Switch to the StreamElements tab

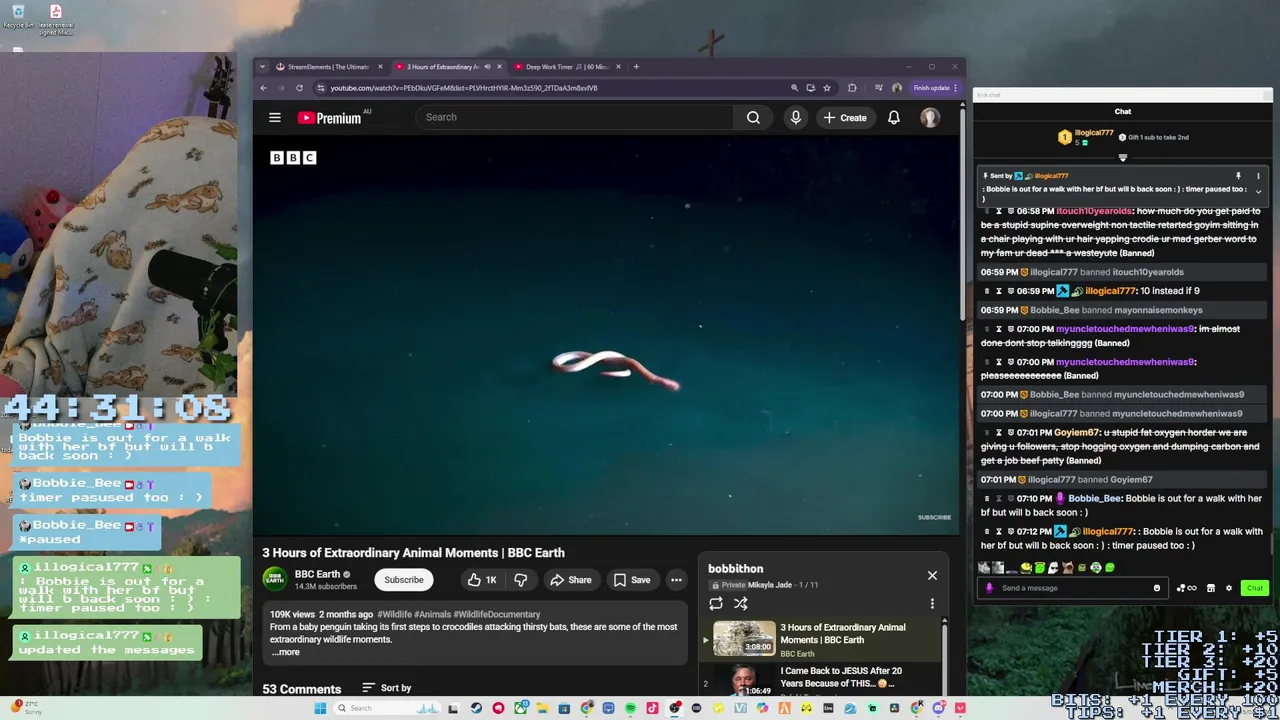[x=328, y=67]
